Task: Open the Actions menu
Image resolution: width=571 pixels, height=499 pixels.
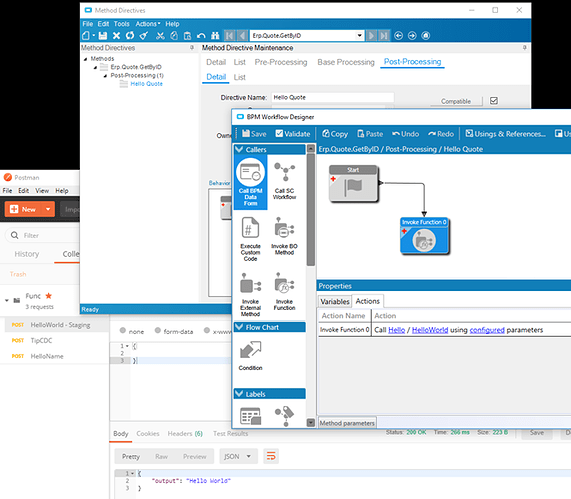Action: click(147, 24)
